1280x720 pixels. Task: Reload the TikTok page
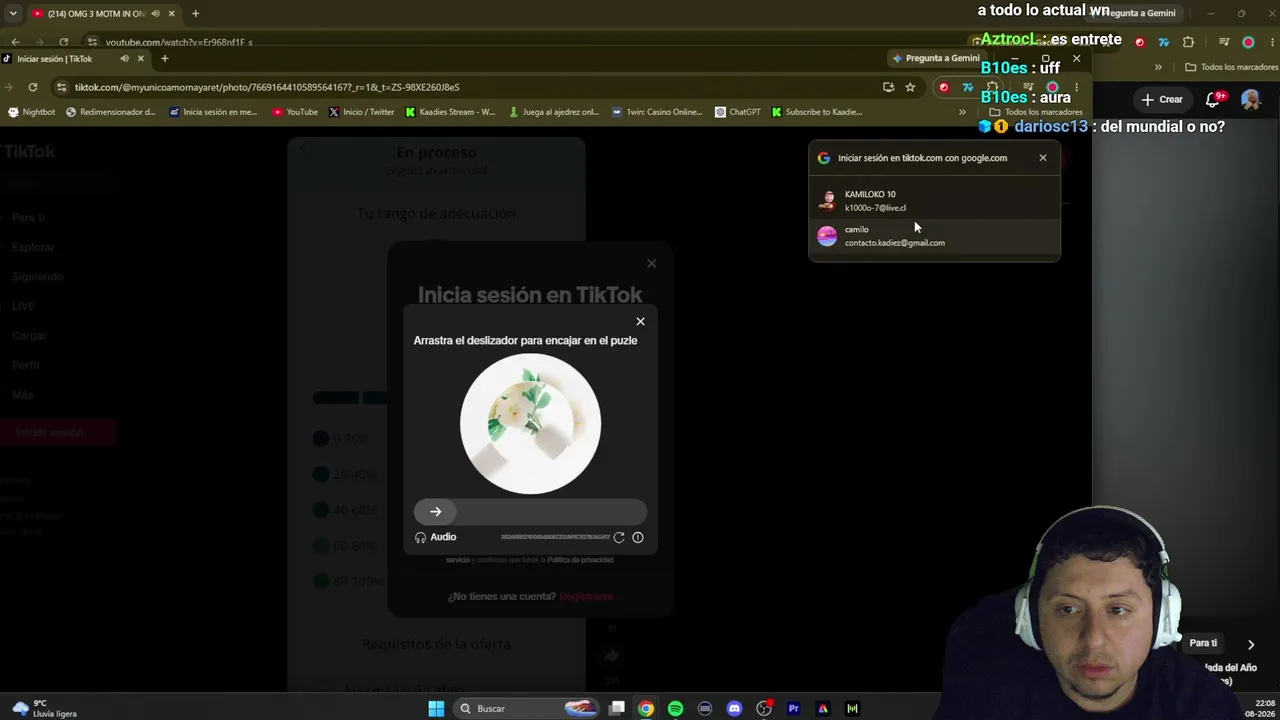[33, 87]
